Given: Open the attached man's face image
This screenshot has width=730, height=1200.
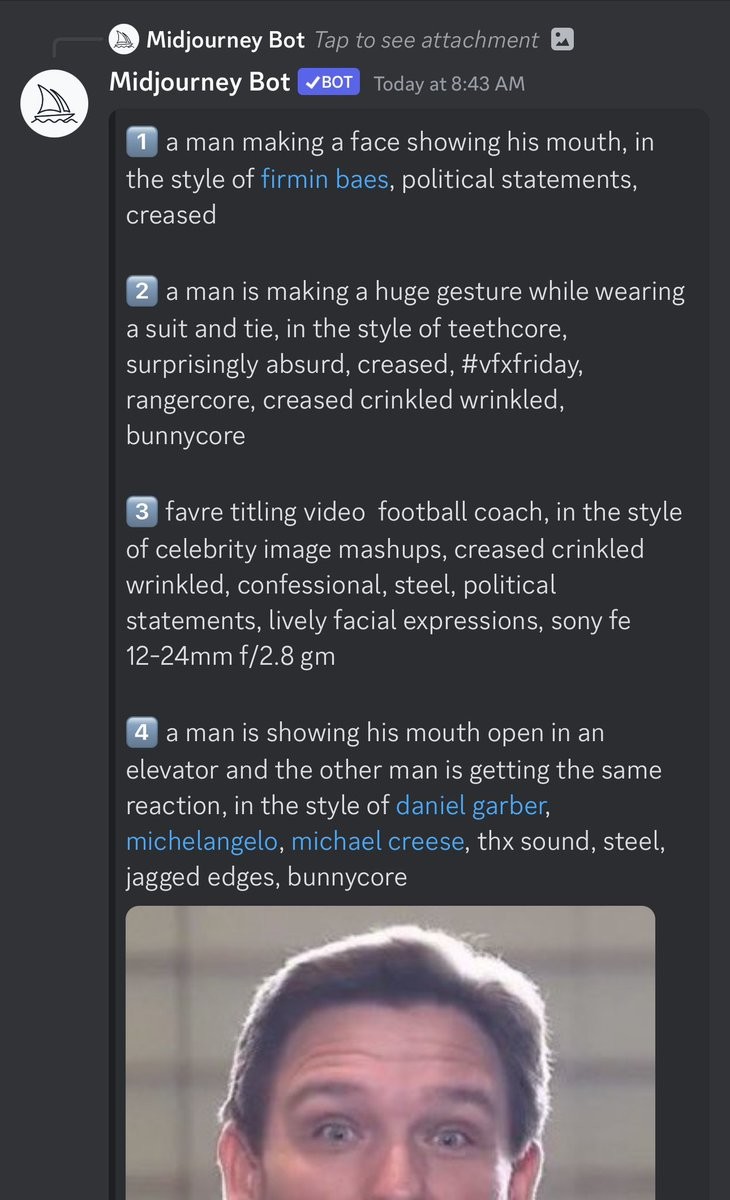Looking at the screenshot, I should [390, 1053].
